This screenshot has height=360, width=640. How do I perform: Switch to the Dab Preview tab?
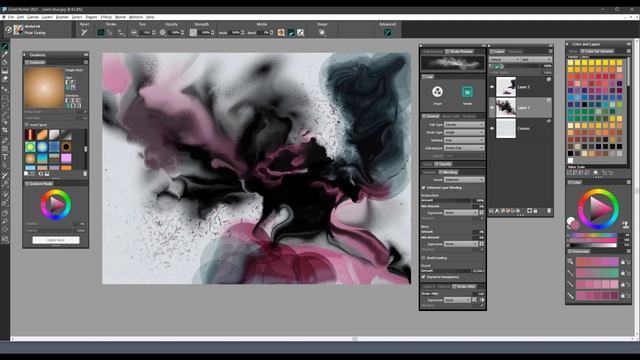[x=433, y=51]
